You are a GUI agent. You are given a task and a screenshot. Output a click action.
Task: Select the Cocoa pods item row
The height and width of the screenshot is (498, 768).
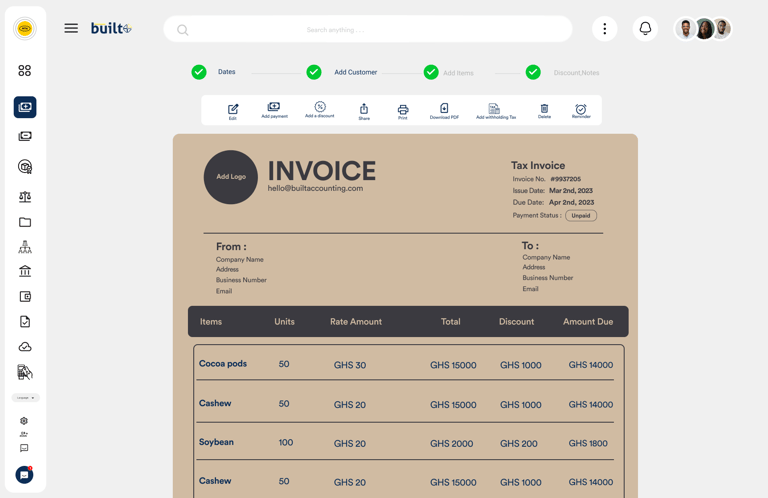tap(405, 364)
